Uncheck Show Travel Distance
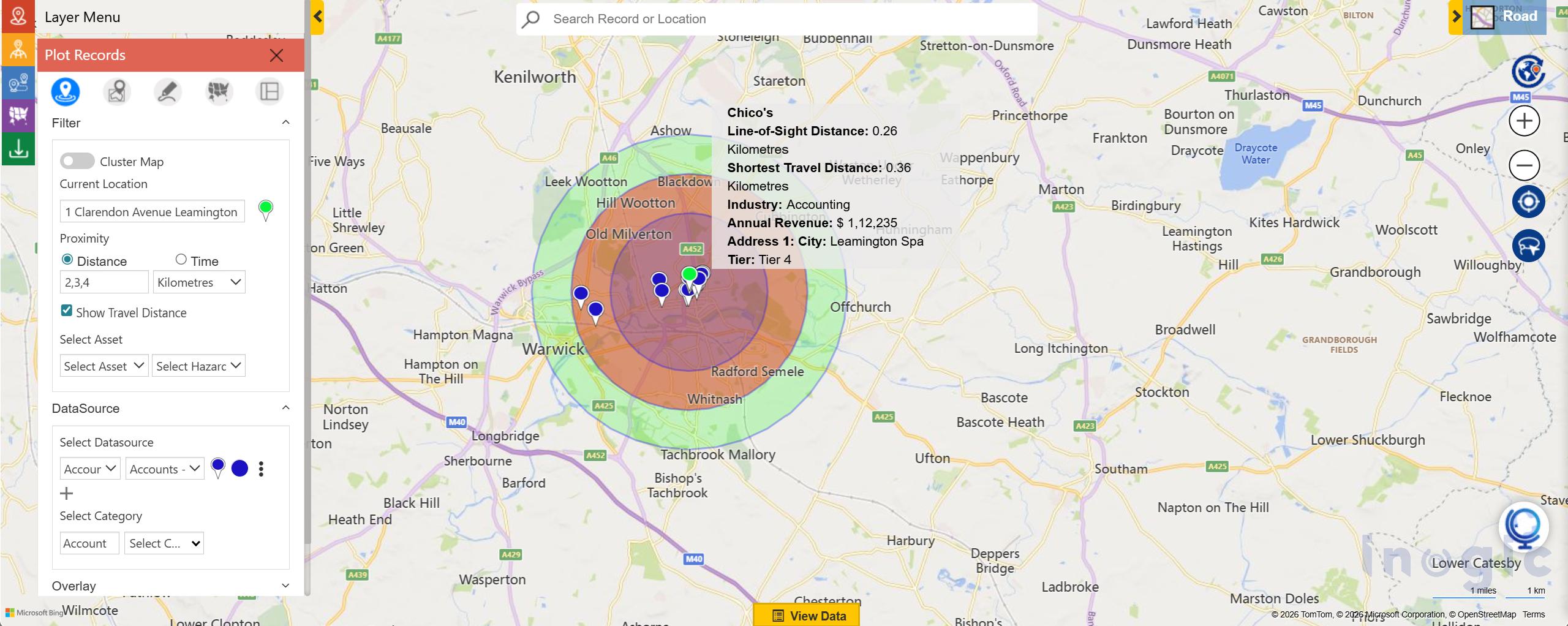The image size is (1568, 626). [66, 311]
